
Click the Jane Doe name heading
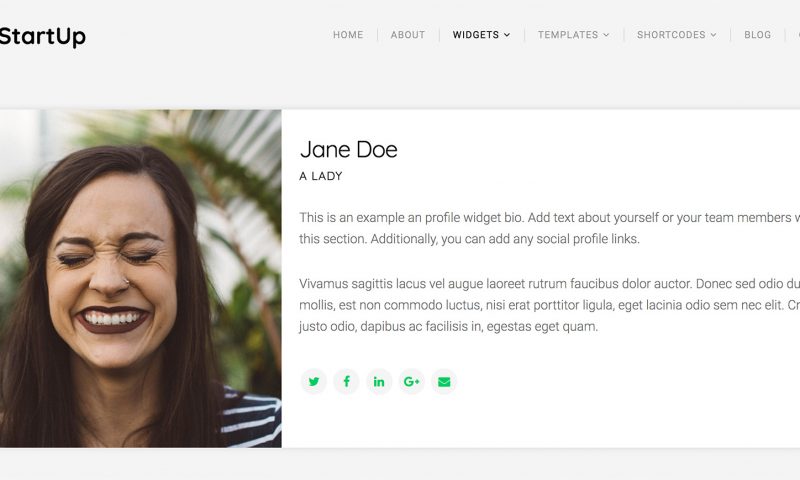pos(348,149)
